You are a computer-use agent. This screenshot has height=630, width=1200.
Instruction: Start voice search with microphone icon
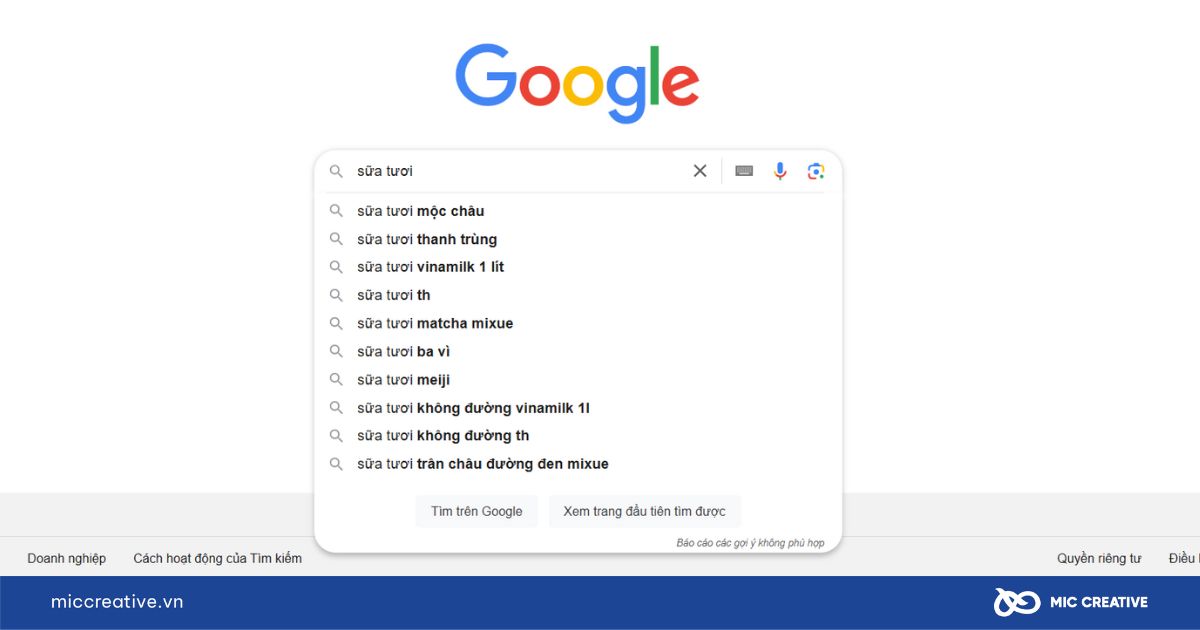click(780, 171)
